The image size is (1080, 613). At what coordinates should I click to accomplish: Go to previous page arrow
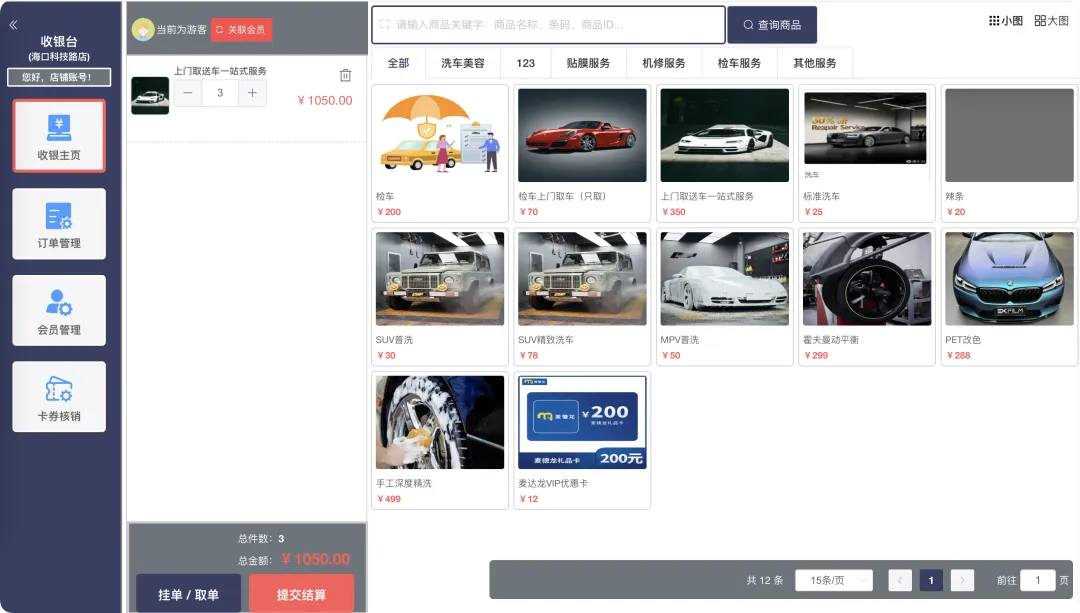click(900, 580)
